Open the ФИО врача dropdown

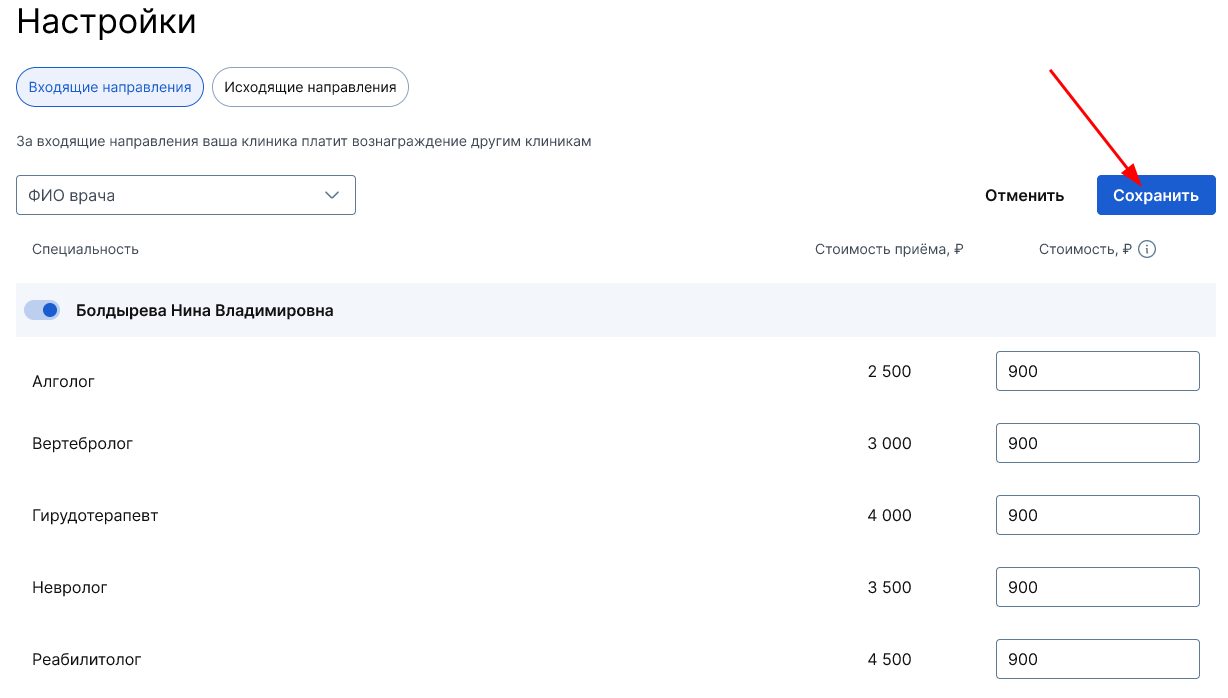click(186, 195)
